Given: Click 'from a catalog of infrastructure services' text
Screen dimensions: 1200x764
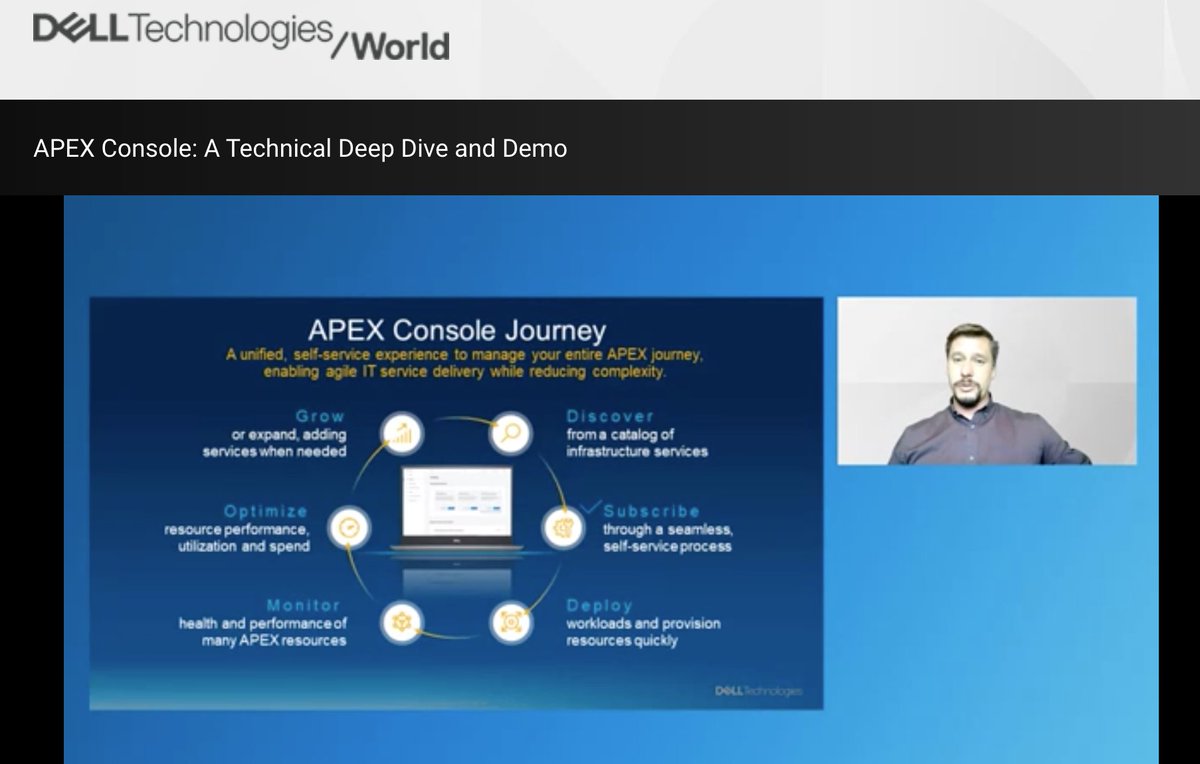Looking at the screenshot, I should coord(637,442).
